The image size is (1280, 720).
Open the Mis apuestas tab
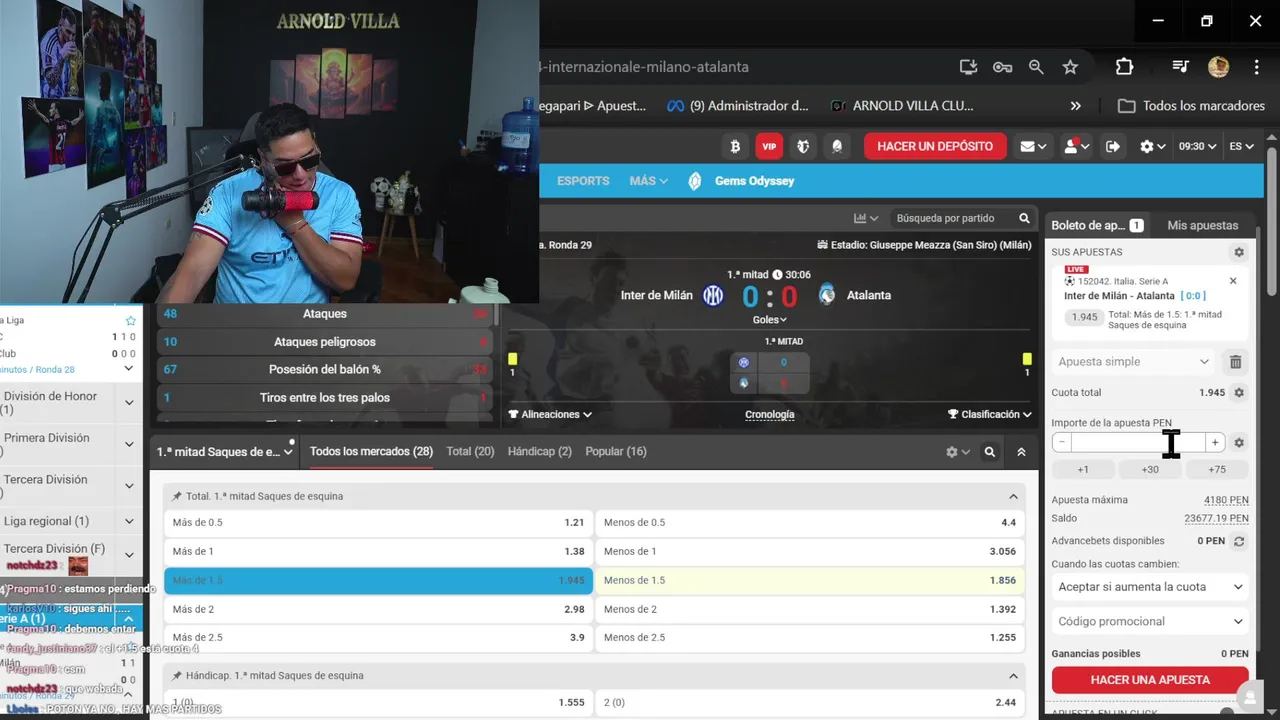coord(1202,226)
